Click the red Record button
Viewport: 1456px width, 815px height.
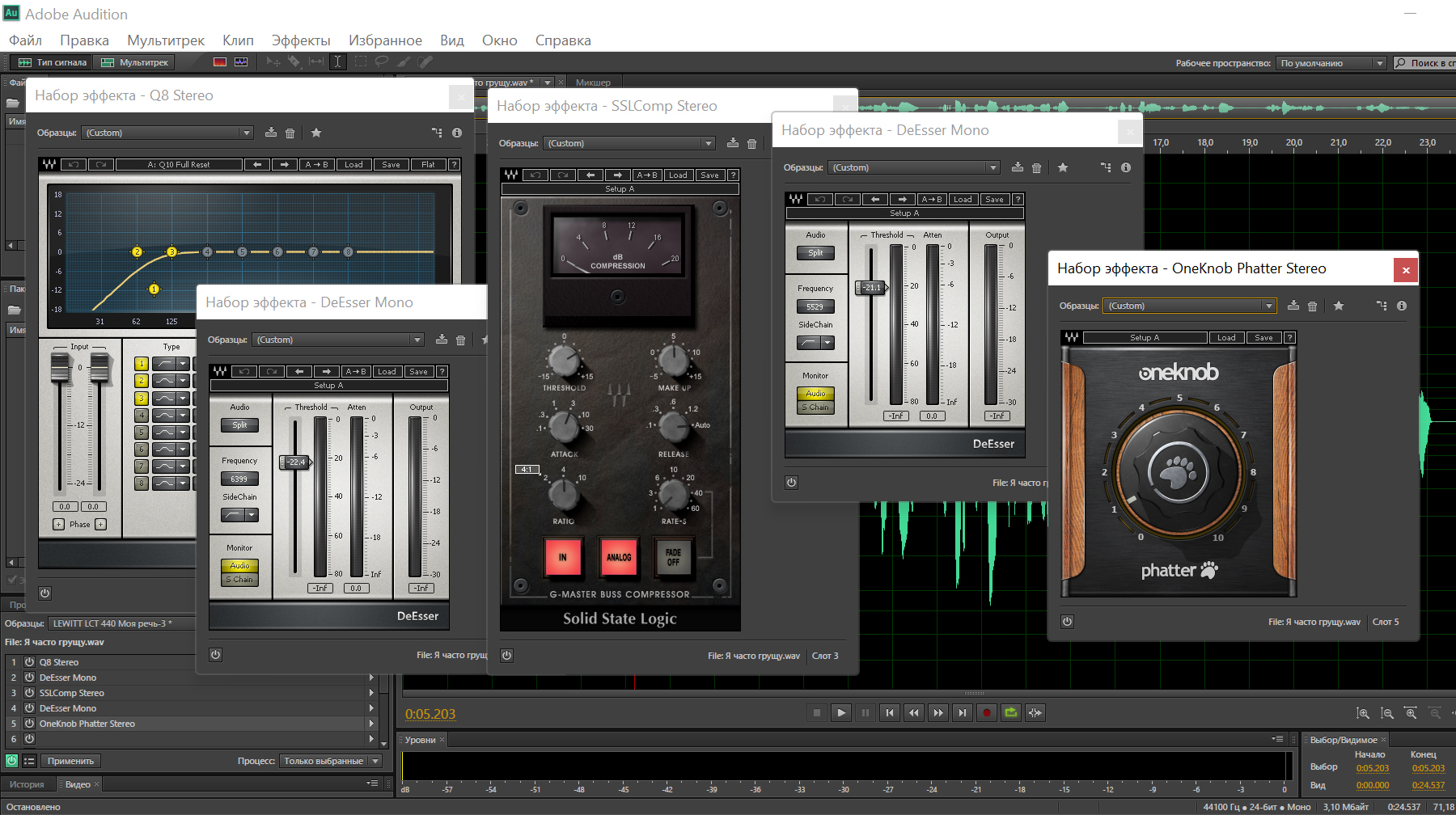pyautogui.click(x=987, y=712)
